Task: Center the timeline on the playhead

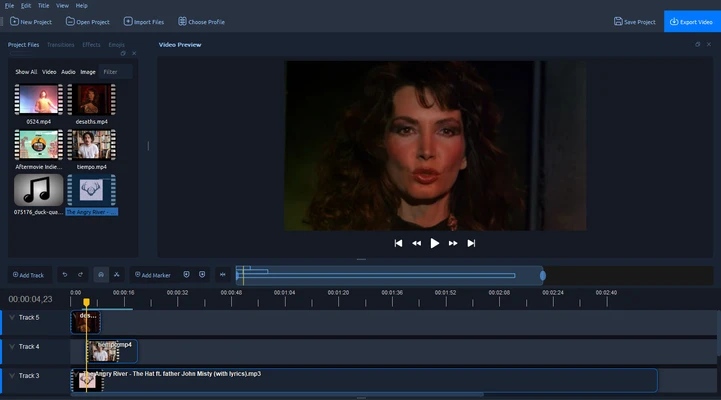Action: click(x=223, y=274)
